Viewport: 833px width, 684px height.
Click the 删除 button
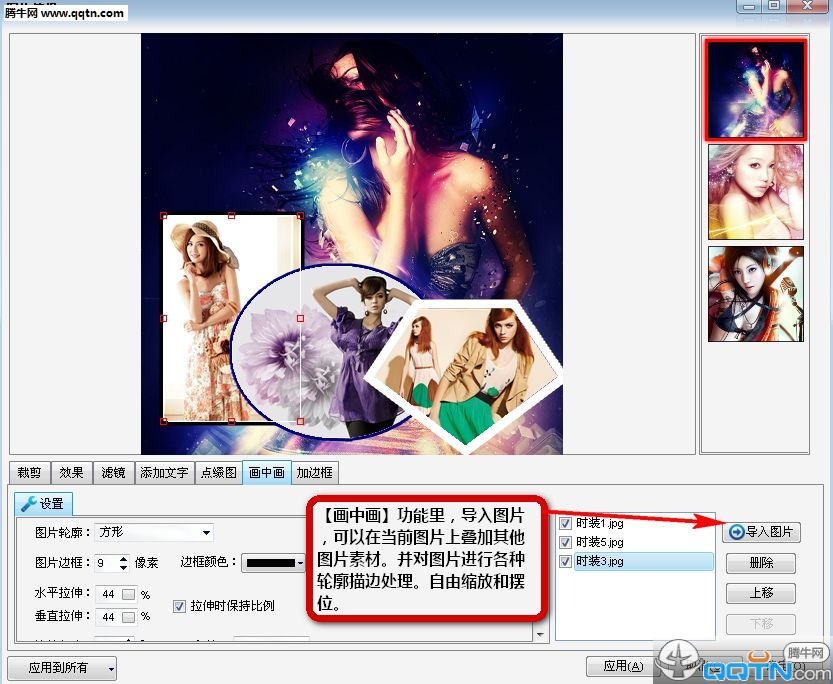click(x=761, y=562)
